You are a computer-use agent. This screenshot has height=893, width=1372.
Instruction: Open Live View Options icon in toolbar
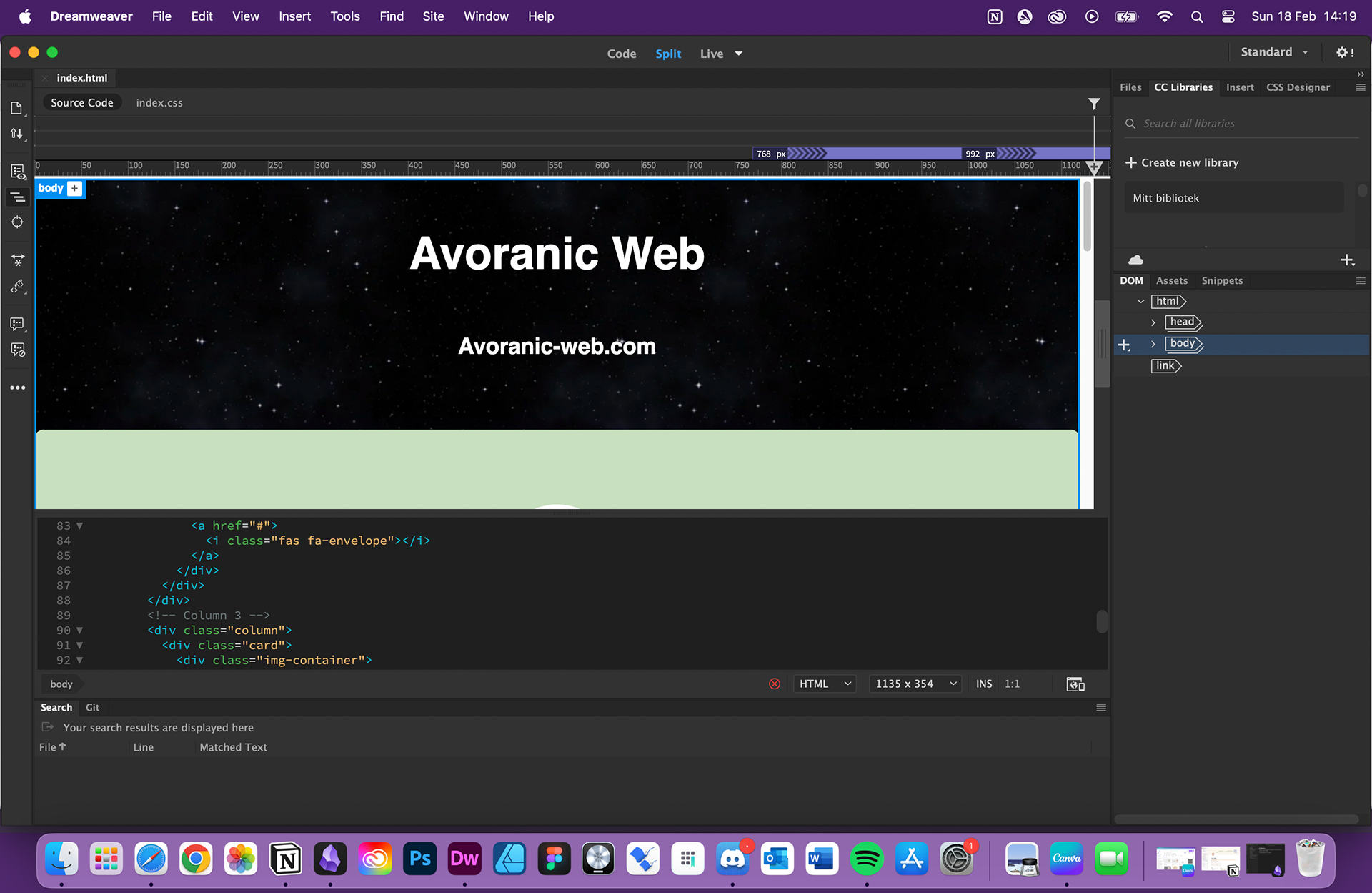click(18, 172)
